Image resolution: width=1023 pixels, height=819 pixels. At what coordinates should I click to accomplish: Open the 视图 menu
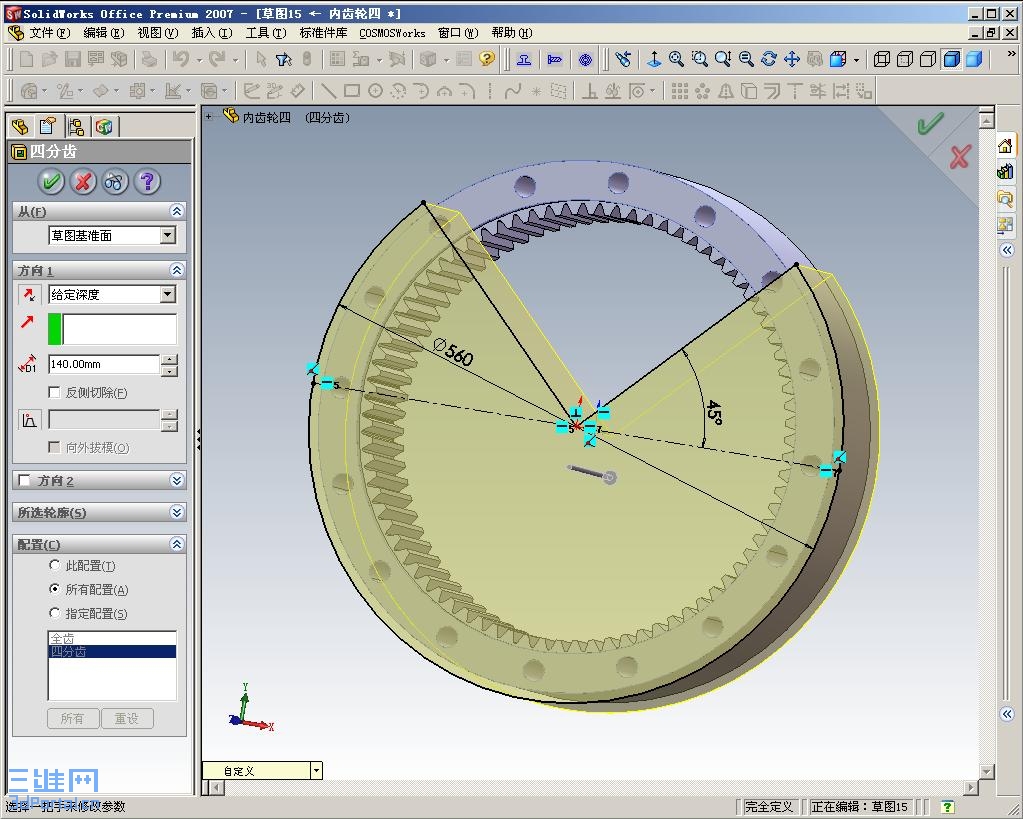(x=158, y=33)
